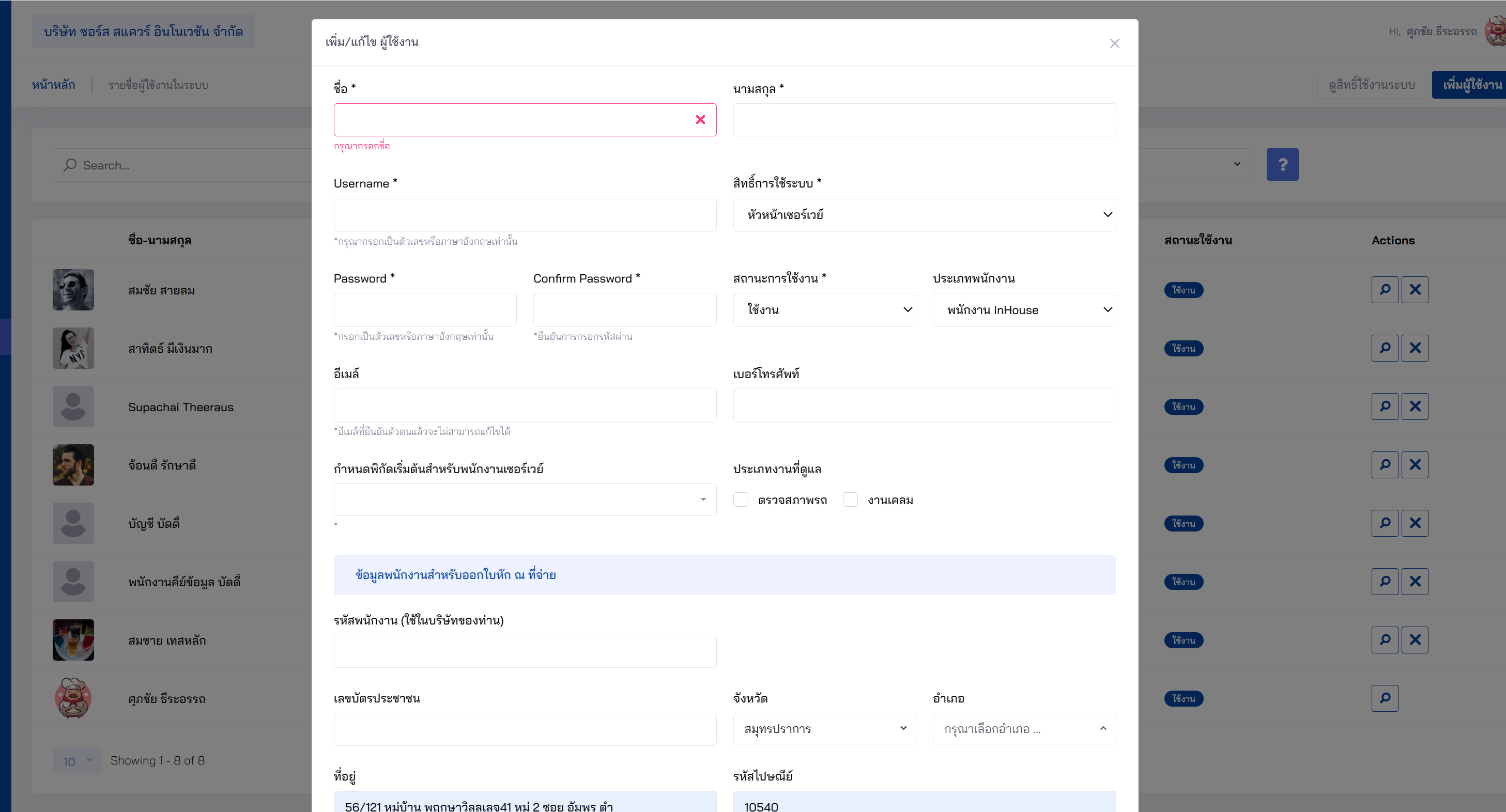Click the Username input field

coord(525,215)
